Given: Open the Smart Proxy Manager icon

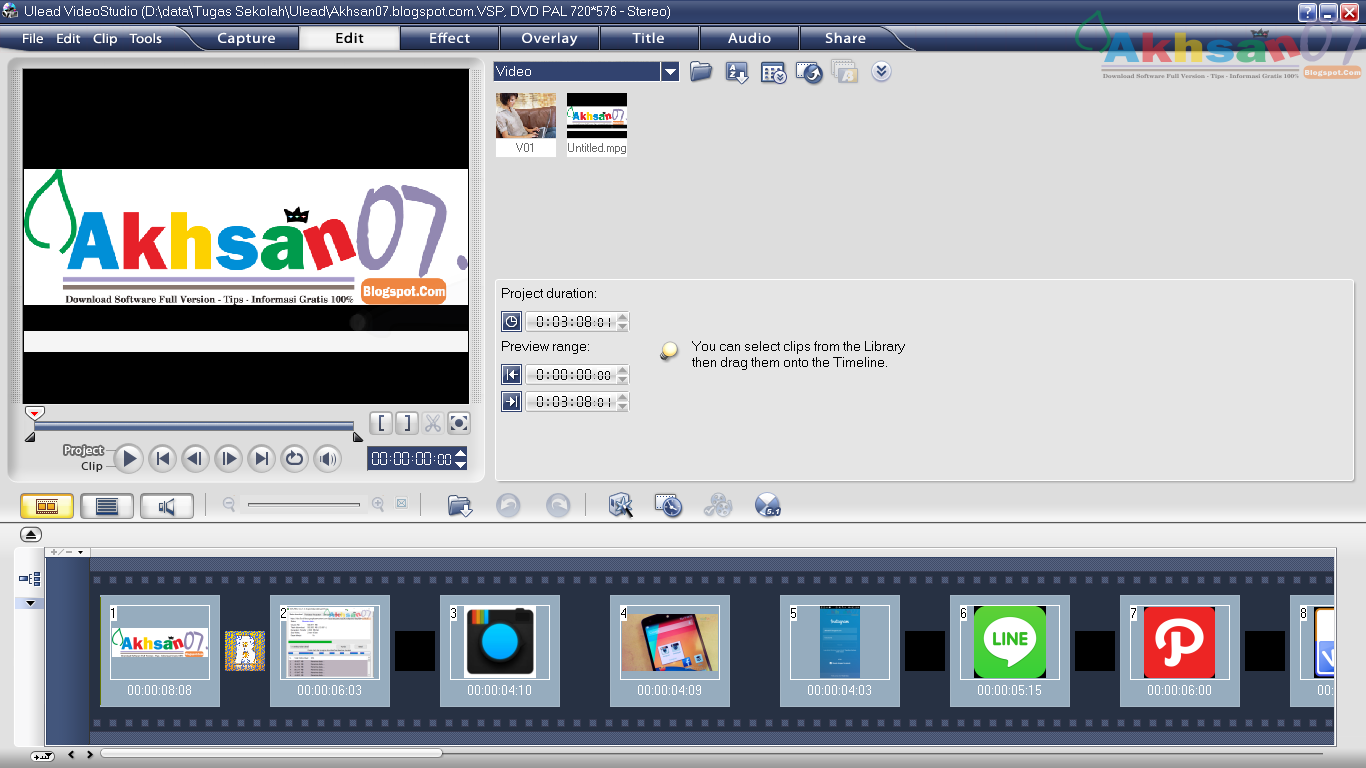Looking at the screenshot, I should point(621,506).
